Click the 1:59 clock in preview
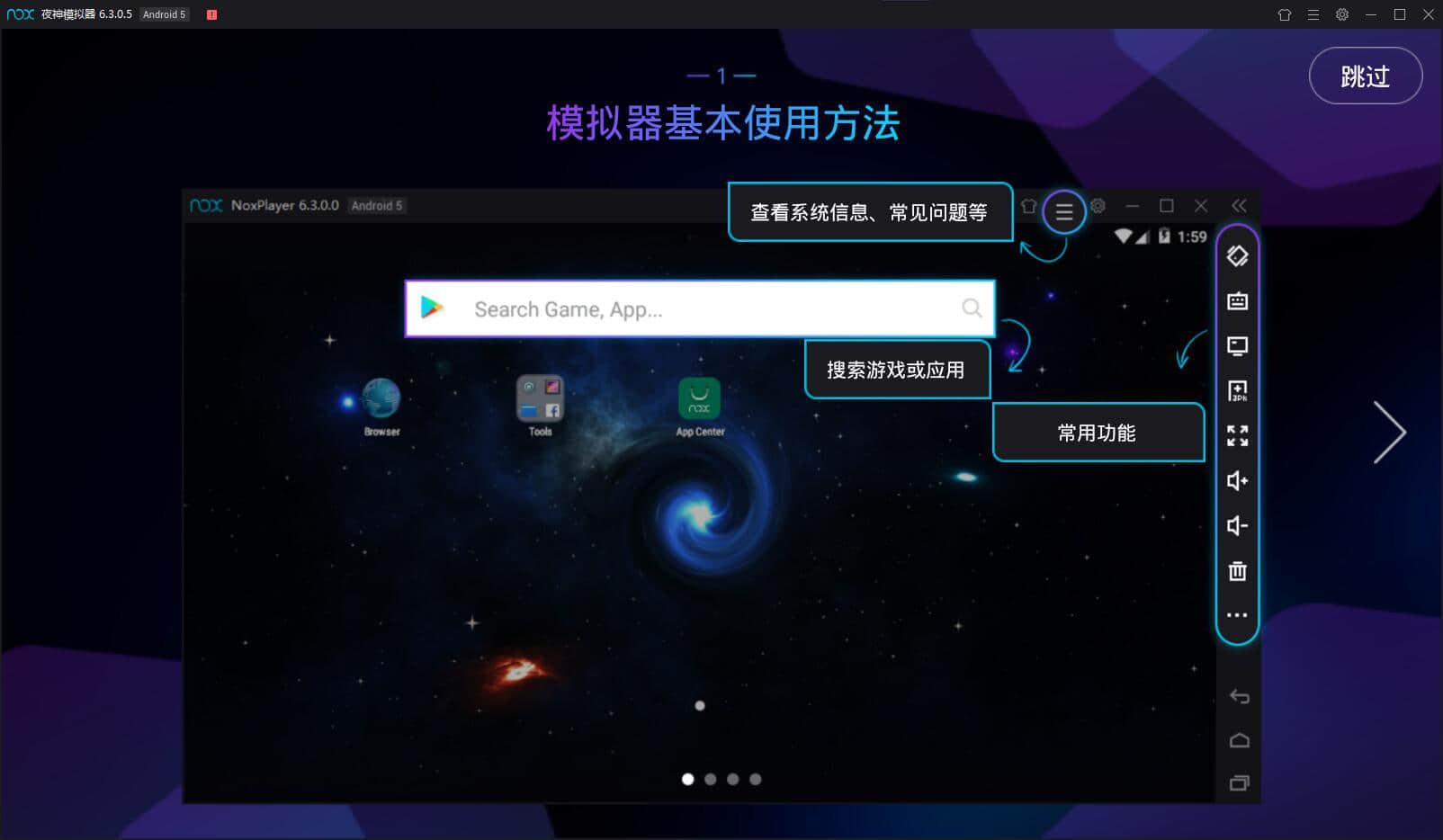Screen dimensions: 1443x840 tap(1192, 237)
